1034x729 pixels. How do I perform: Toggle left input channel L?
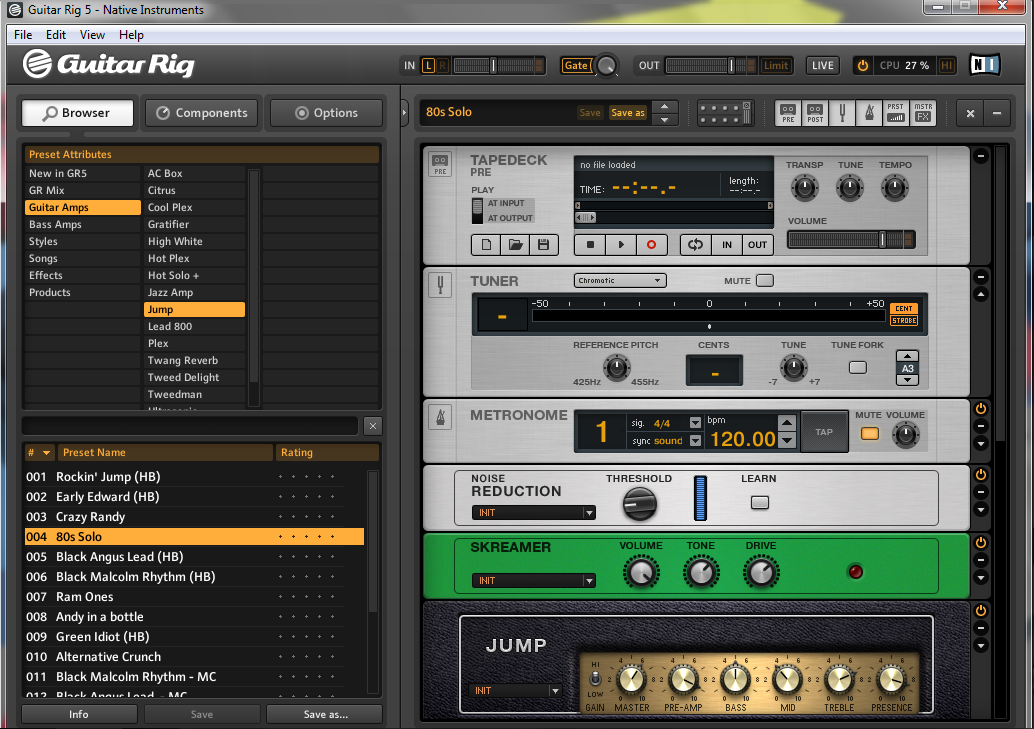pos(429,65)
